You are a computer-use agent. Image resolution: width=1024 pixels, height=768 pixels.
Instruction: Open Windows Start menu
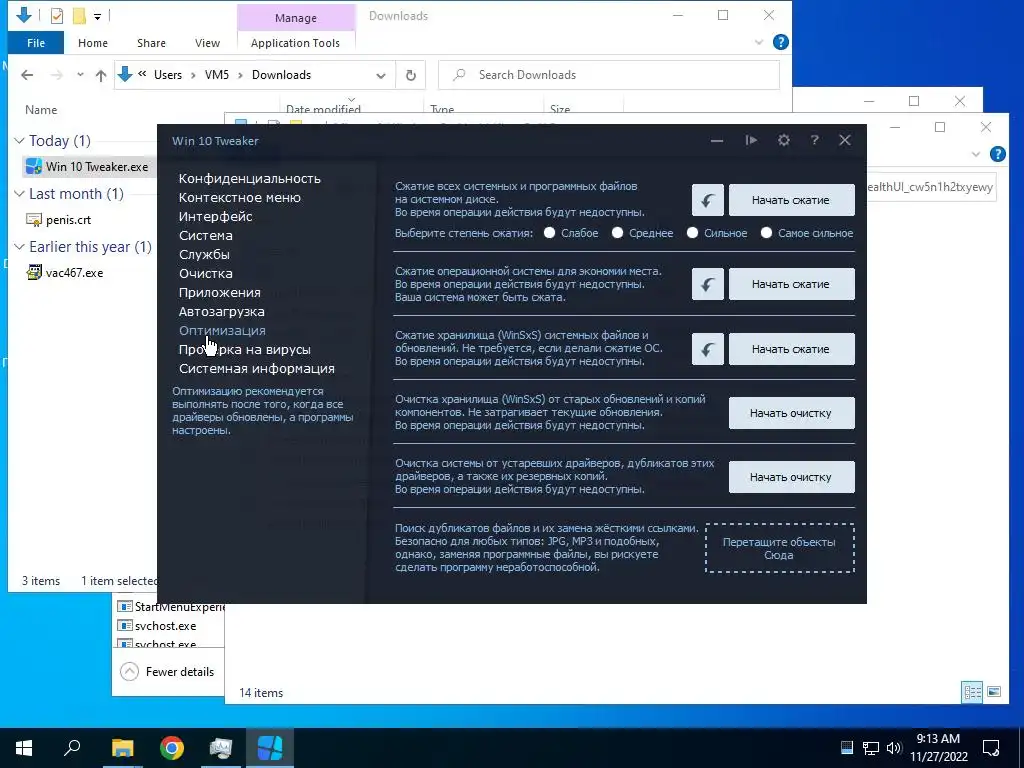click(x=24, y=748)
